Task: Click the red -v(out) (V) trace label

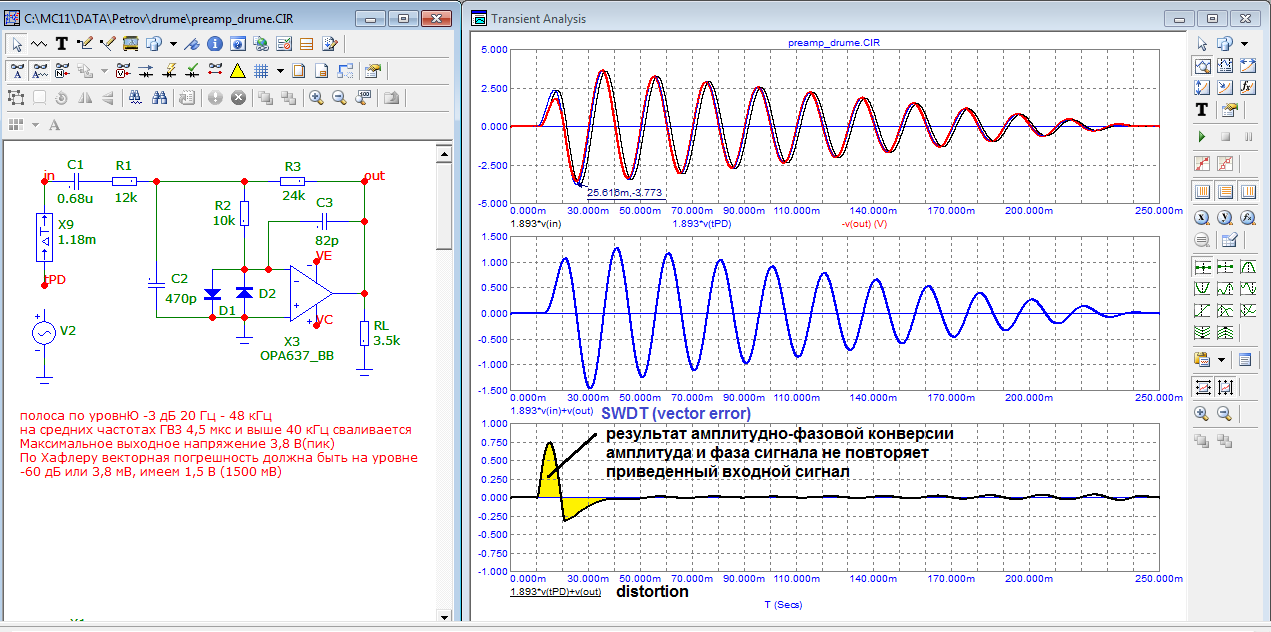Action: pyautogui.click(x=864, y=224)
